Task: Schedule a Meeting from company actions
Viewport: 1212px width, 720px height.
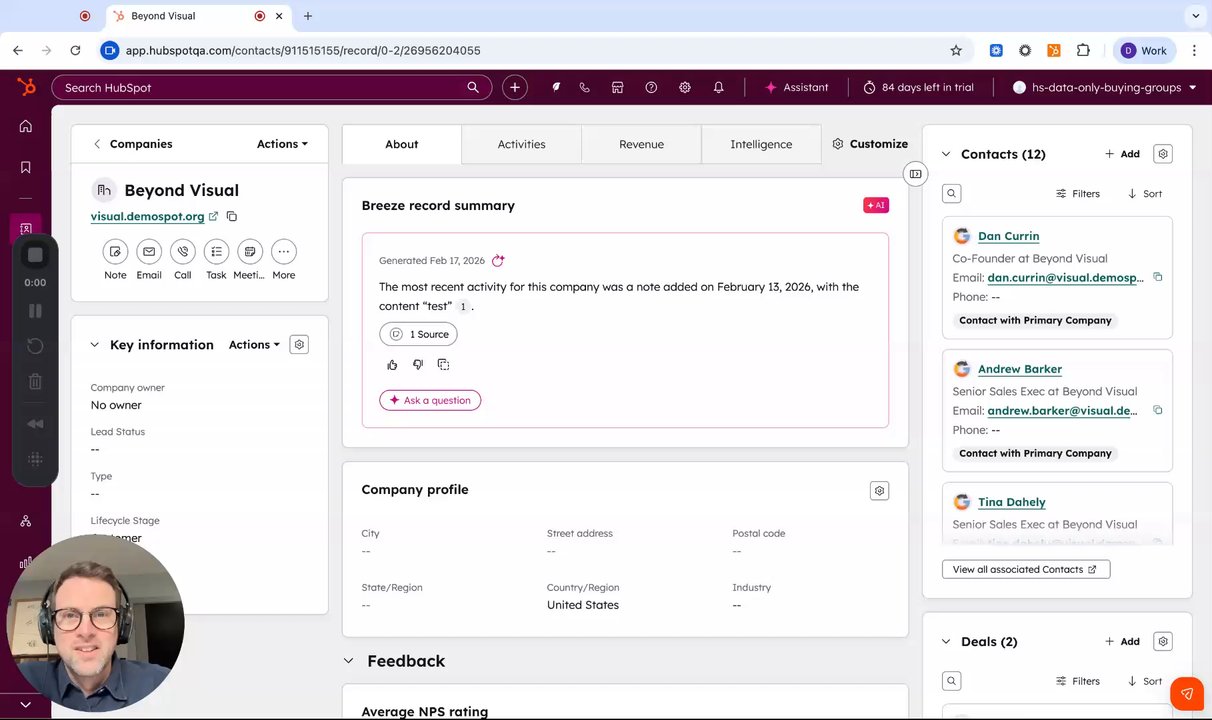Action: click(x=250, y=252)
